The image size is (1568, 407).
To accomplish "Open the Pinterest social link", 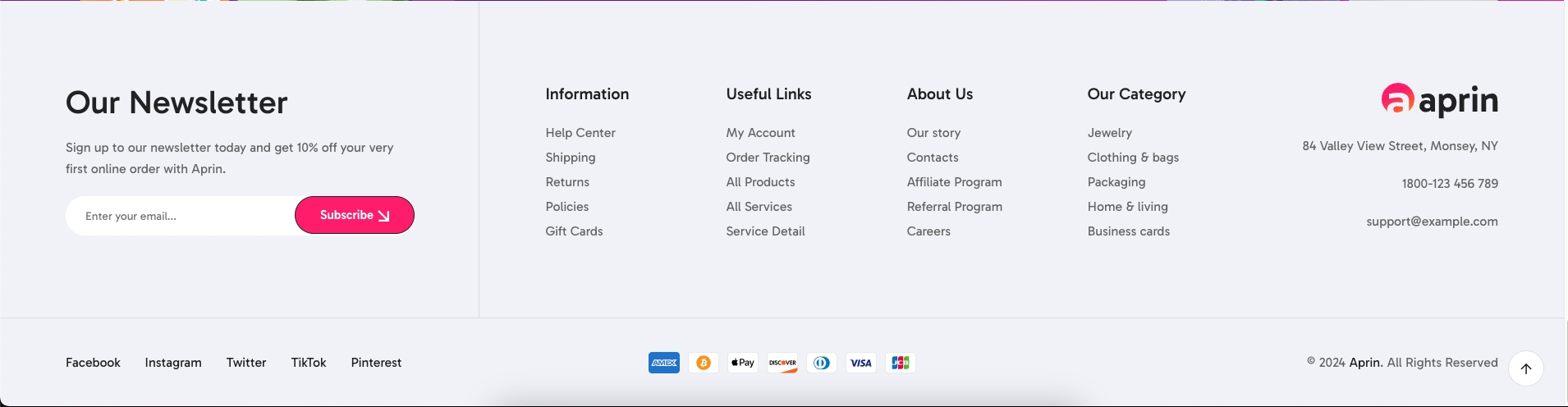I will (376, 363).
